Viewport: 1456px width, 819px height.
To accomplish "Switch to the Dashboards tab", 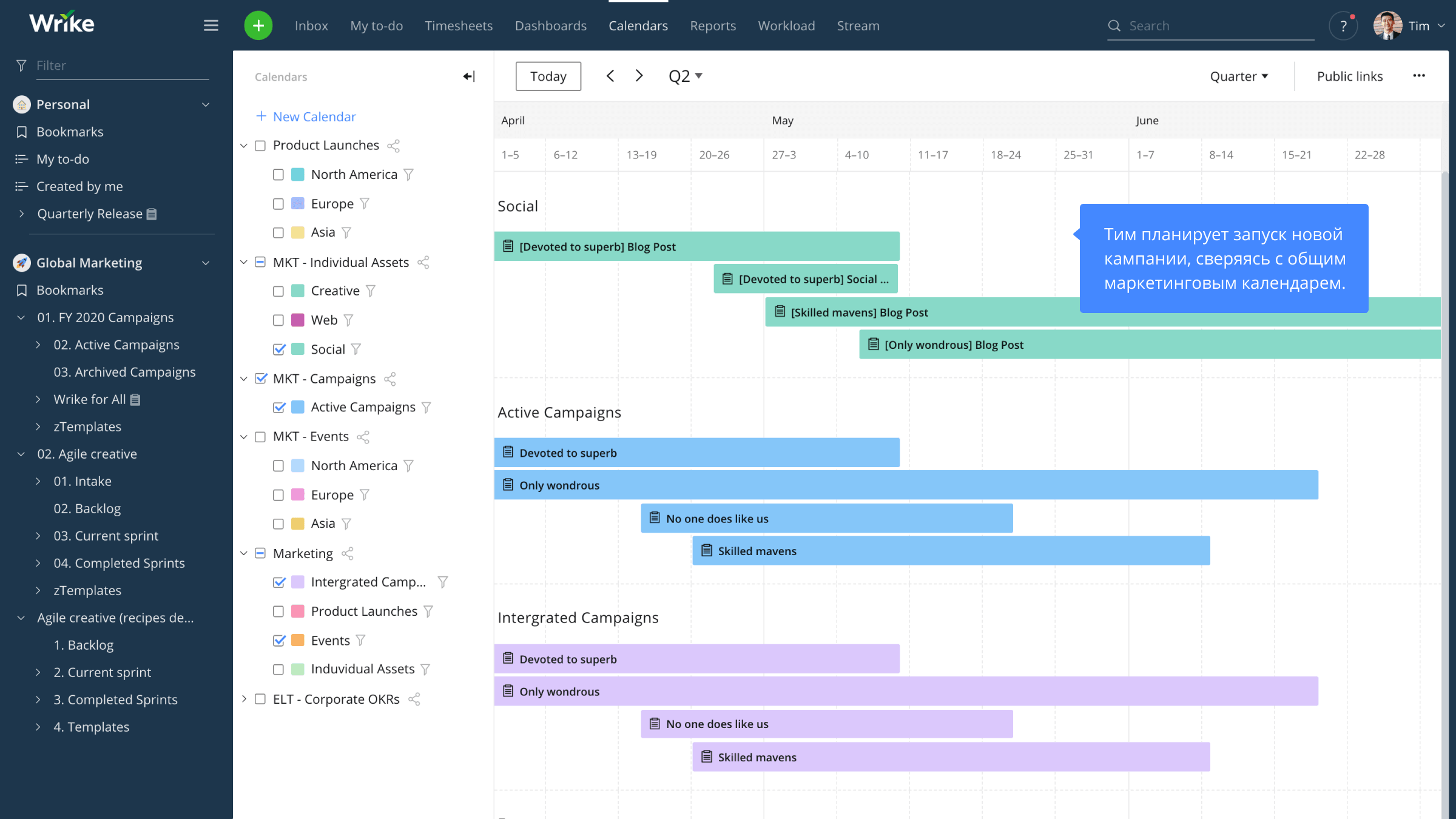I will coord(551,25).
